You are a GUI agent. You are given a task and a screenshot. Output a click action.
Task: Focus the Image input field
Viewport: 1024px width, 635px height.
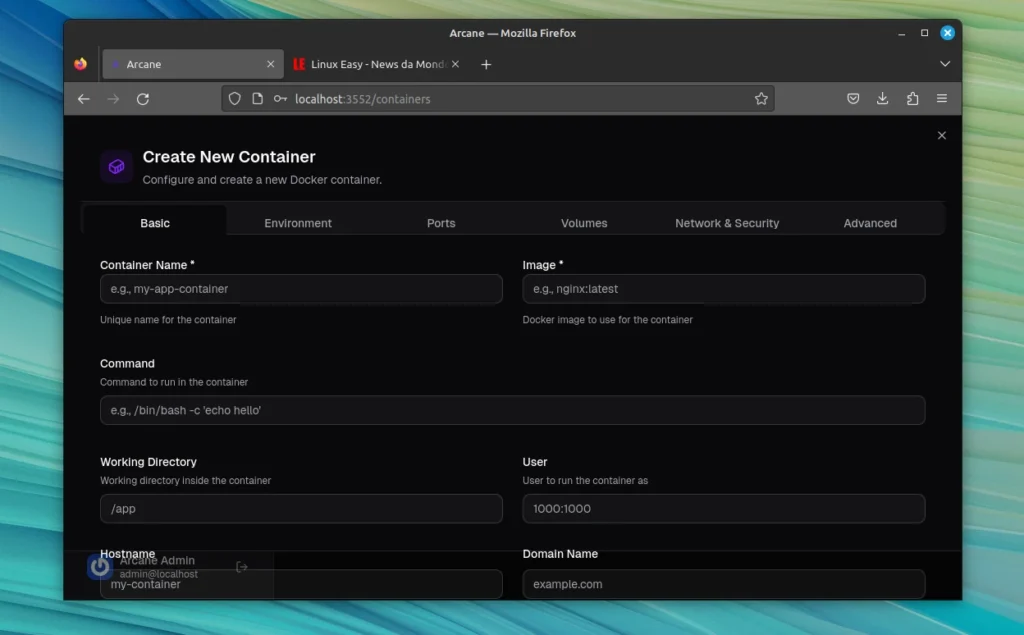[x=723, y=289]
